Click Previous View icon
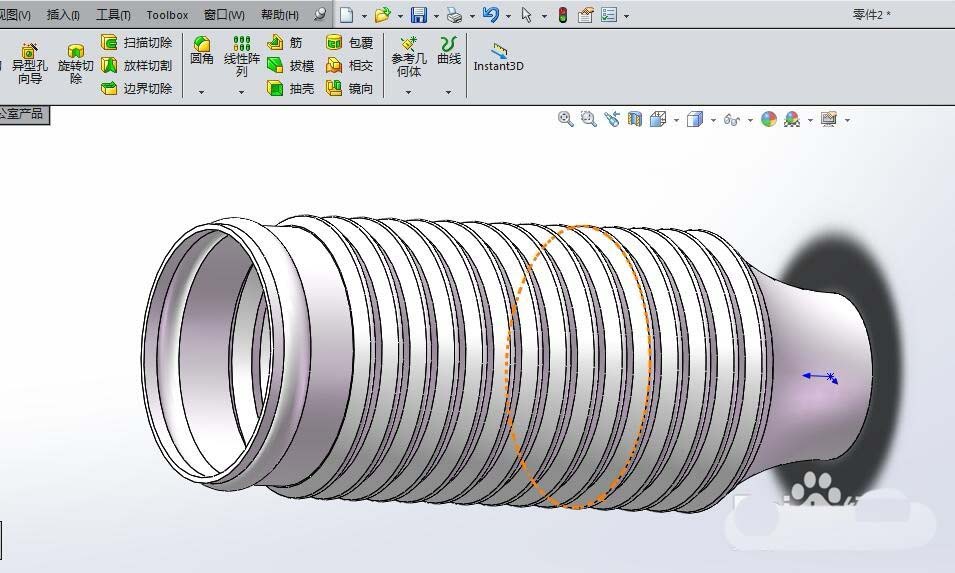The image size is (955, 573). pos(611,119)
